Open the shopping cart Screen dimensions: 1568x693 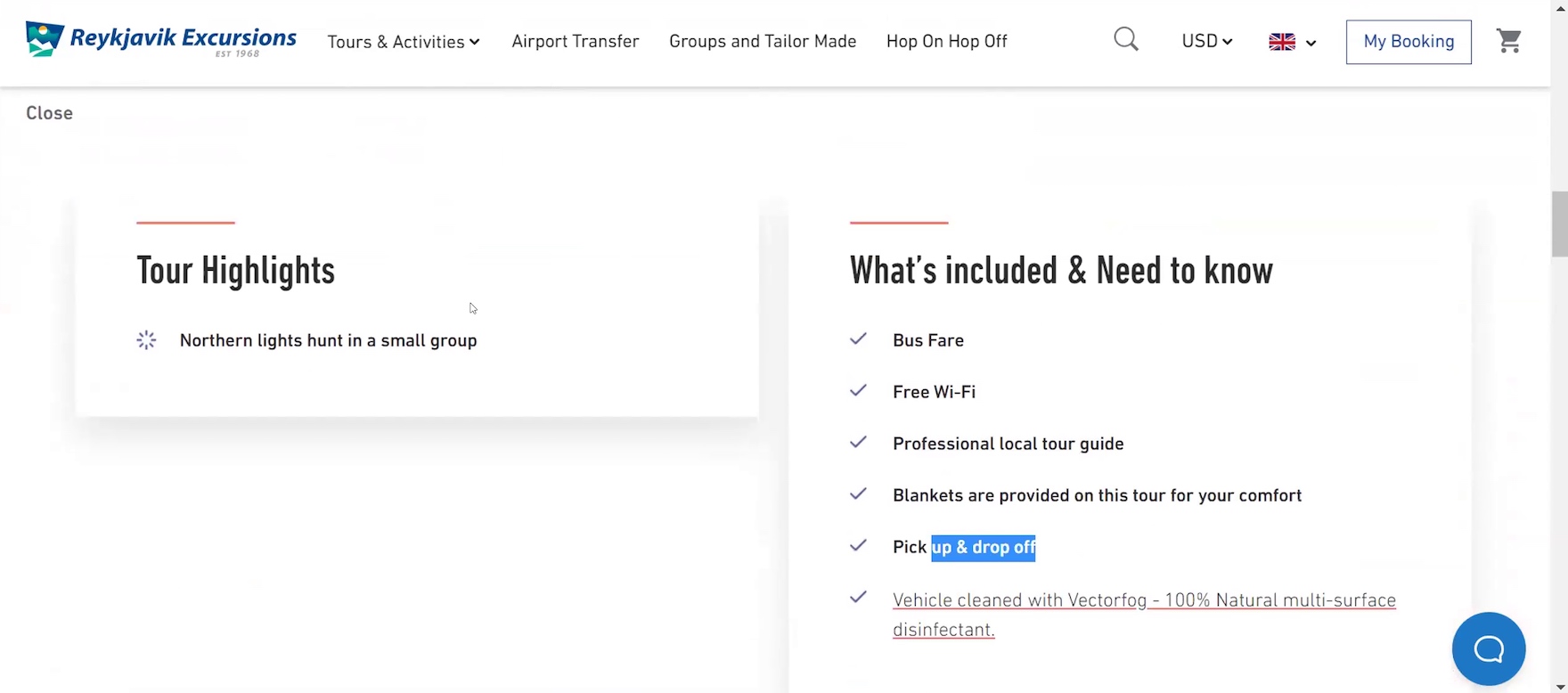(x=1508, y=41)
